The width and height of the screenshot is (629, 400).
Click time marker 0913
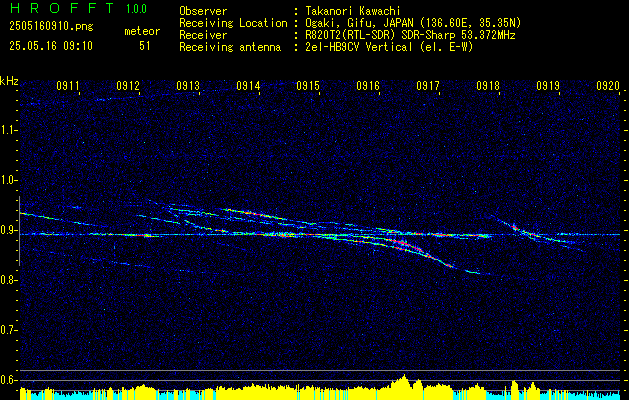(188, 85)
